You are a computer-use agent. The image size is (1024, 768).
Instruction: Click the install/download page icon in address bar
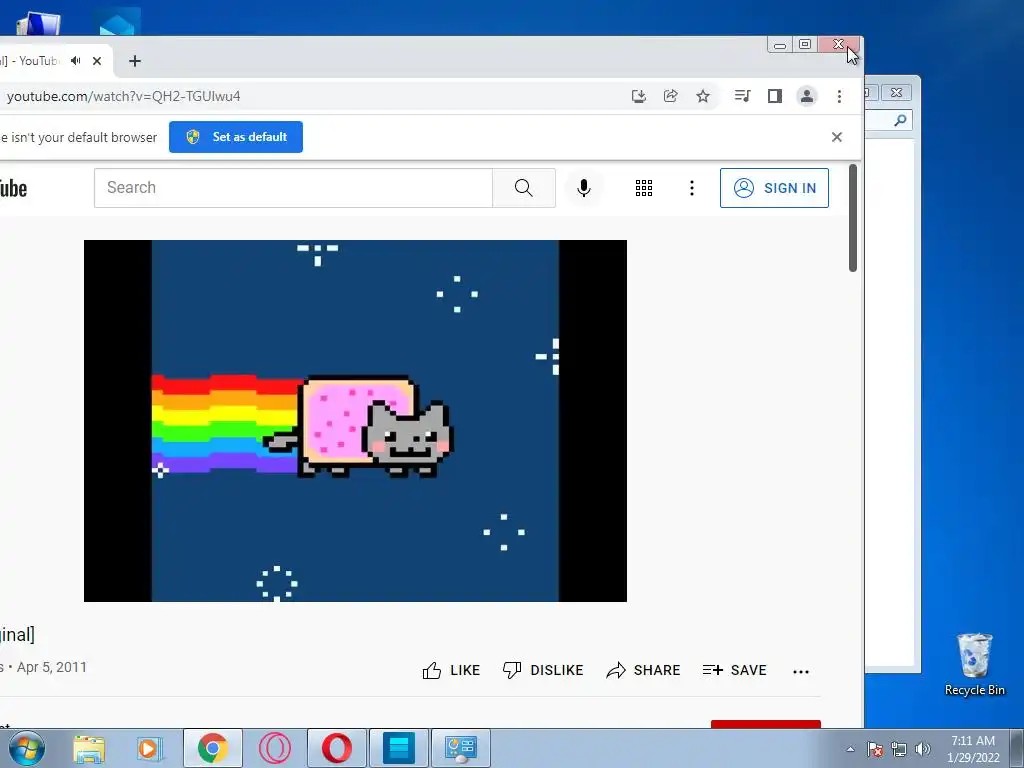pyautogui.click(x=639, y=96)
